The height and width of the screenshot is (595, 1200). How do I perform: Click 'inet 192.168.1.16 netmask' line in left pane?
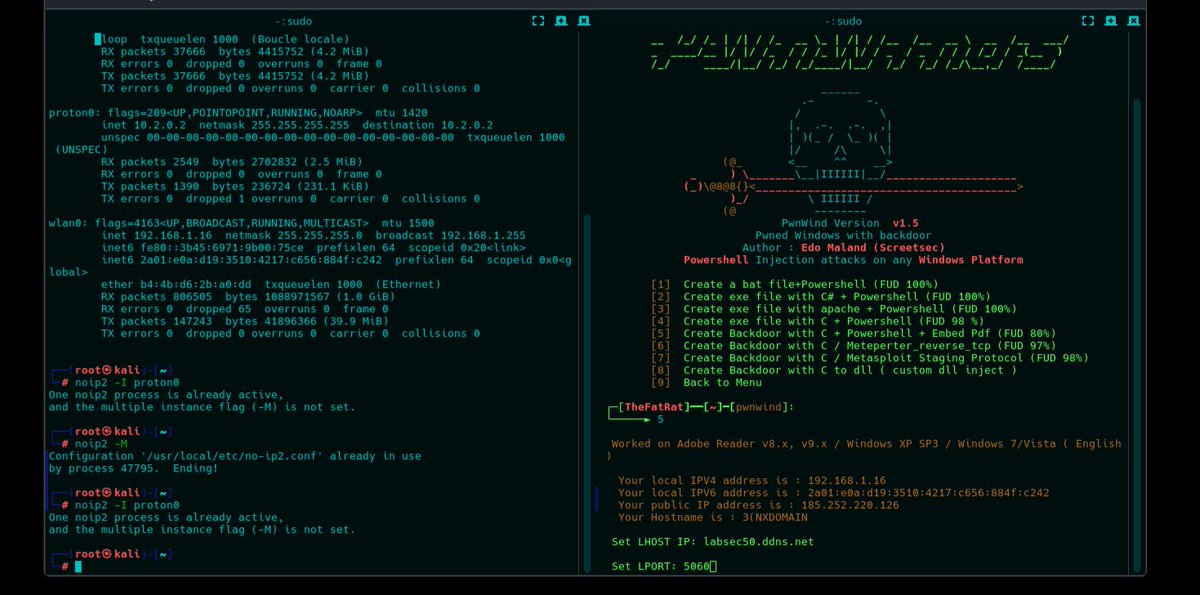coord(313,235)
